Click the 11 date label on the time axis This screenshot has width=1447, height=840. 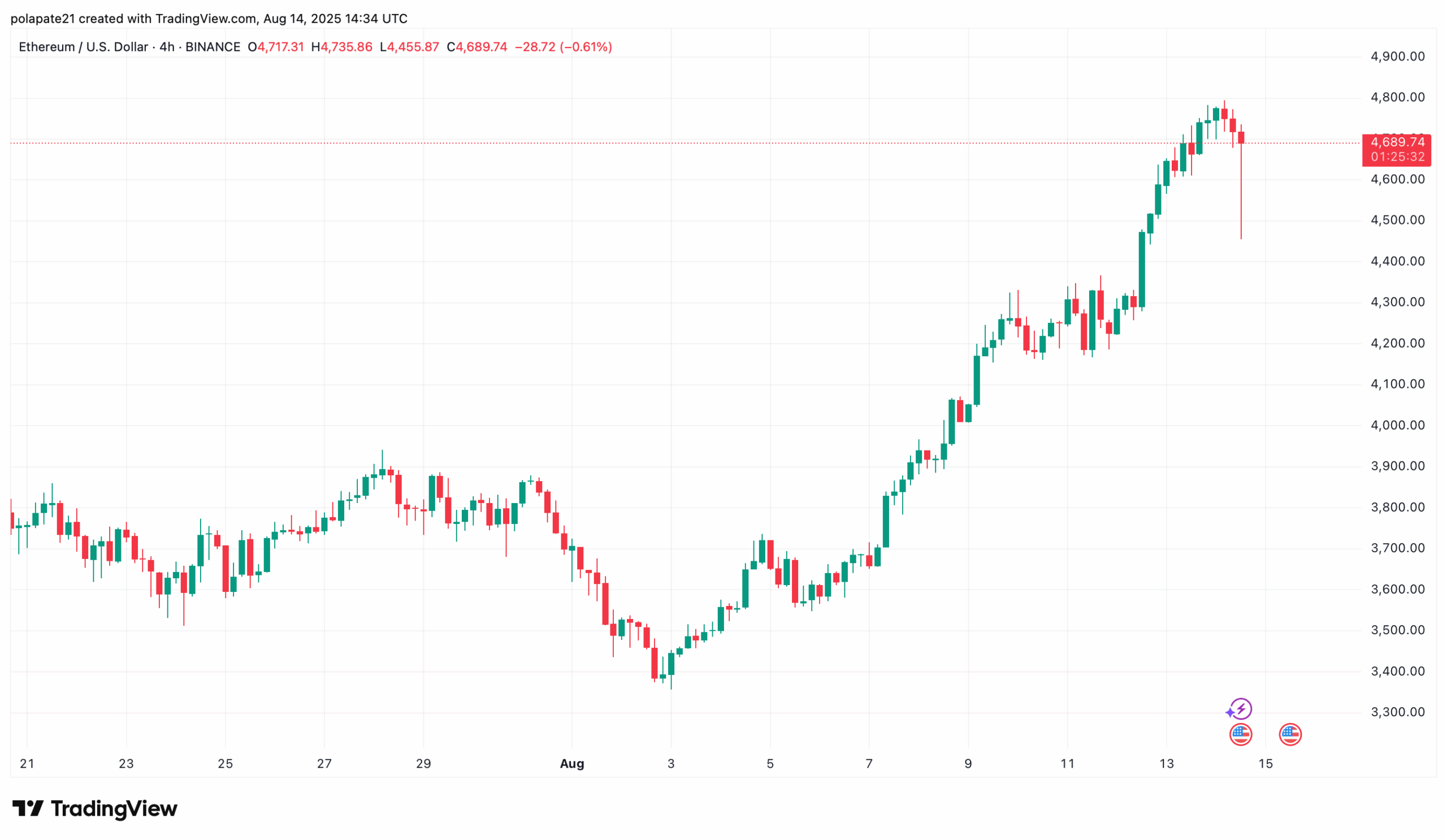pyautogui.click(x=1068, y=764)
